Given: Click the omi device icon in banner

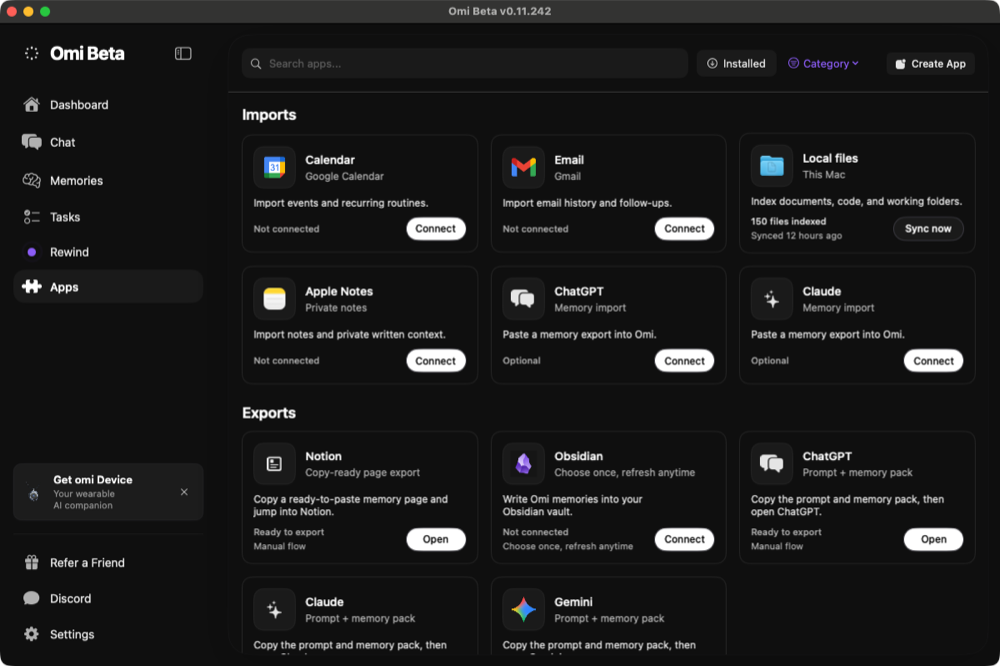Looking at the screenshot, I should [34, 494].
